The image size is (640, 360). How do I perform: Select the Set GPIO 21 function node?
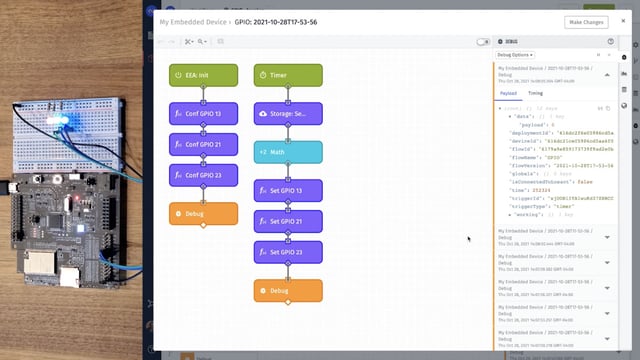pos(288,221)
